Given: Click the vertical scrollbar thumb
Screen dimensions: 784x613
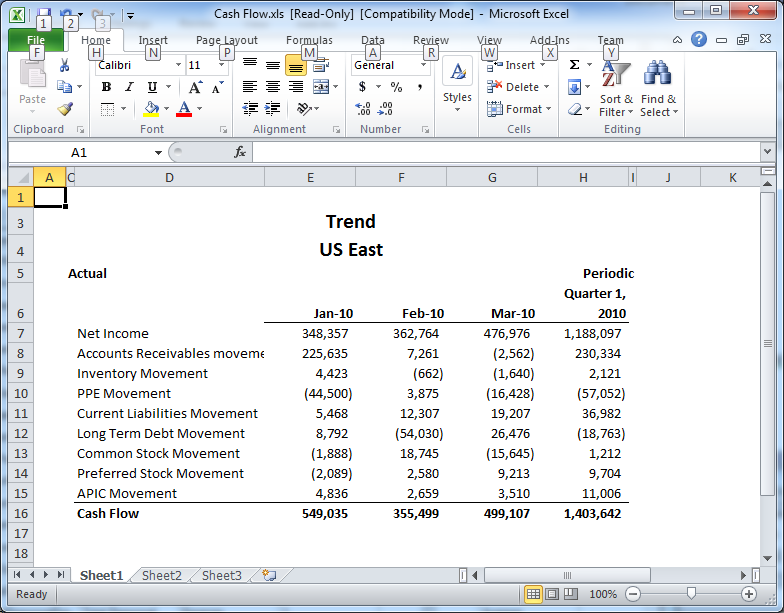Looking at the screenshot, I should click(x=768, y=344).
